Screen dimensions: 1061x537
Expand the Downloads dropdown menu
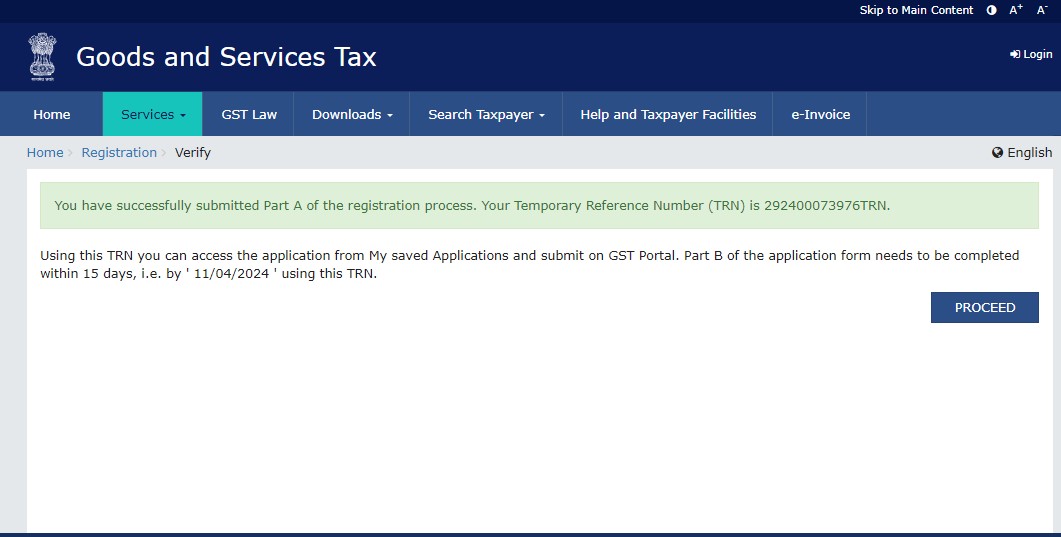tap(352, 114)
